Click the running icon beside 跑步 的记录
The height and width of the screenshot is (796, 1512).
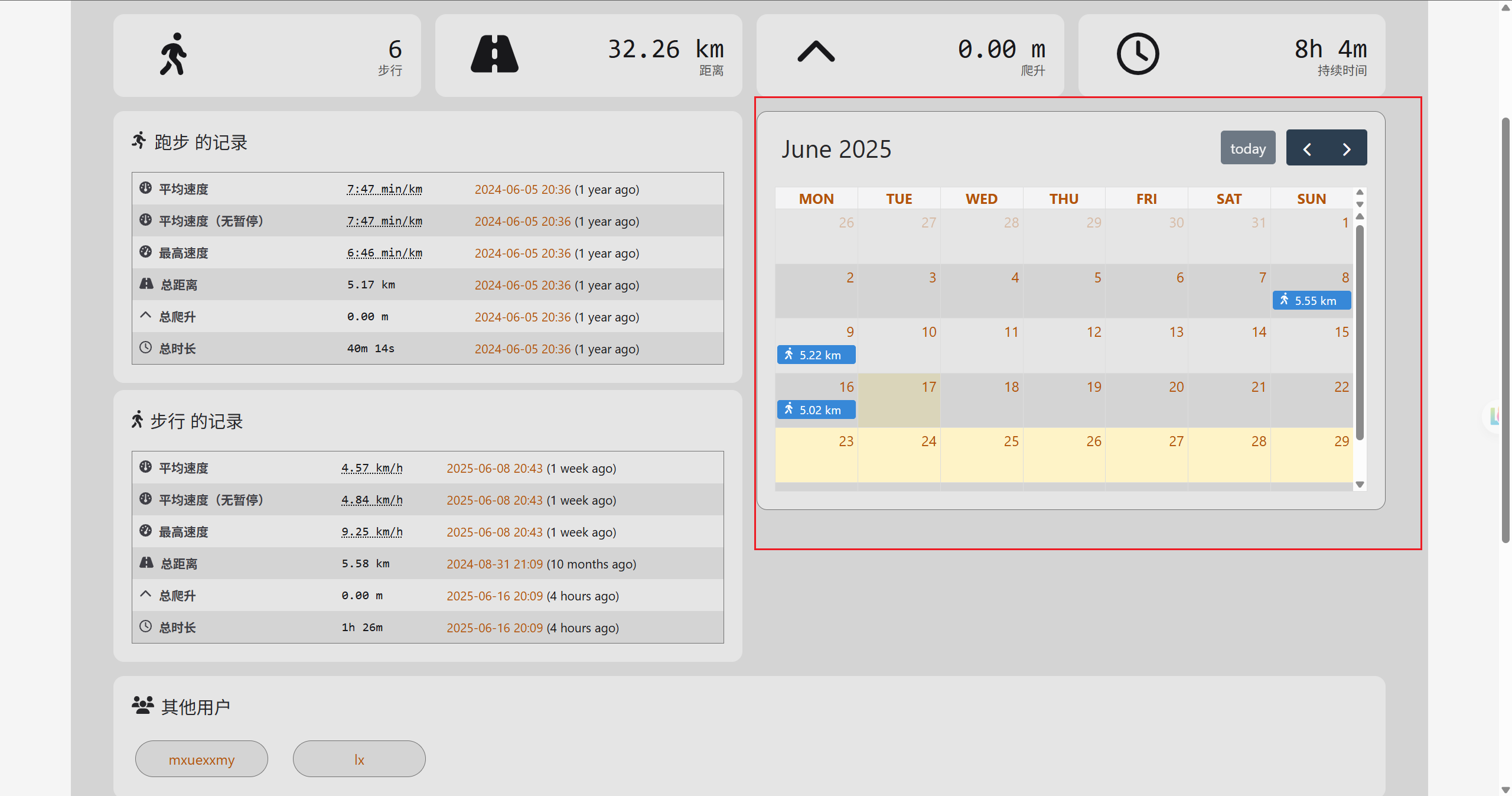click(x=139, y=141)
